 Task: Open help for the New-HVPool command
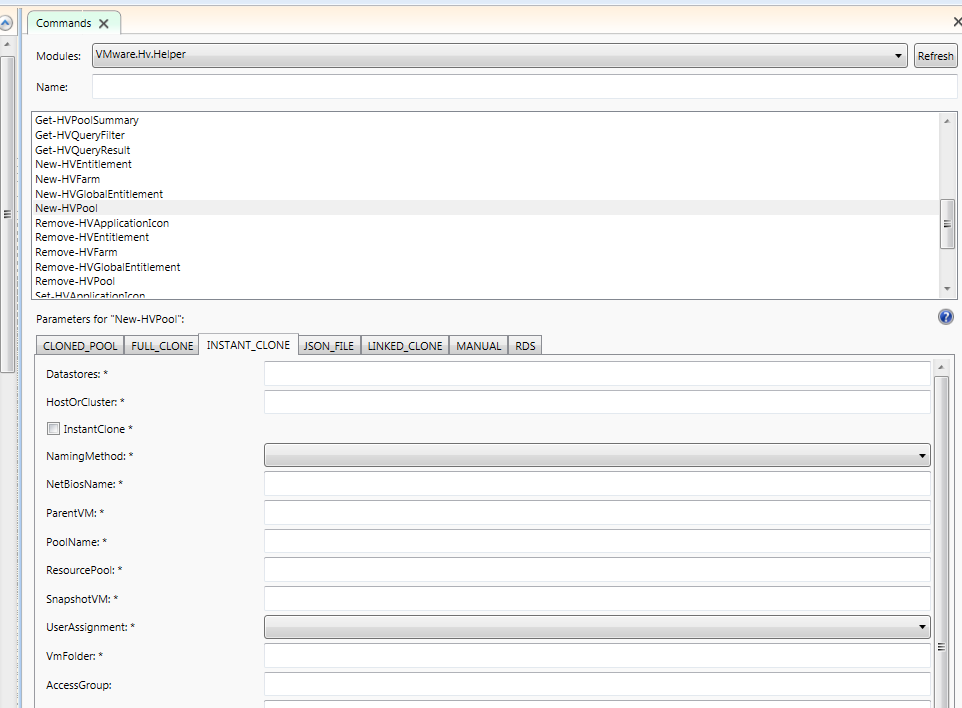(945, 317)
